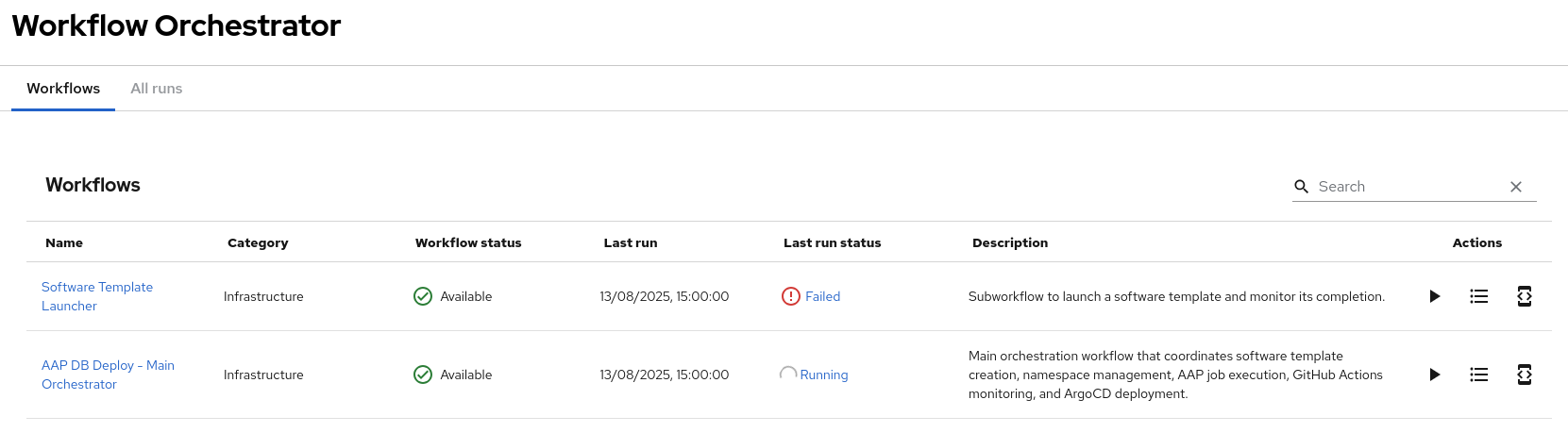The width and height of the screenshot is (1568, 433).
Task: Open input schema icon for Software Template Launcher
Action: pyautogui.click(x=1524, y=296)
